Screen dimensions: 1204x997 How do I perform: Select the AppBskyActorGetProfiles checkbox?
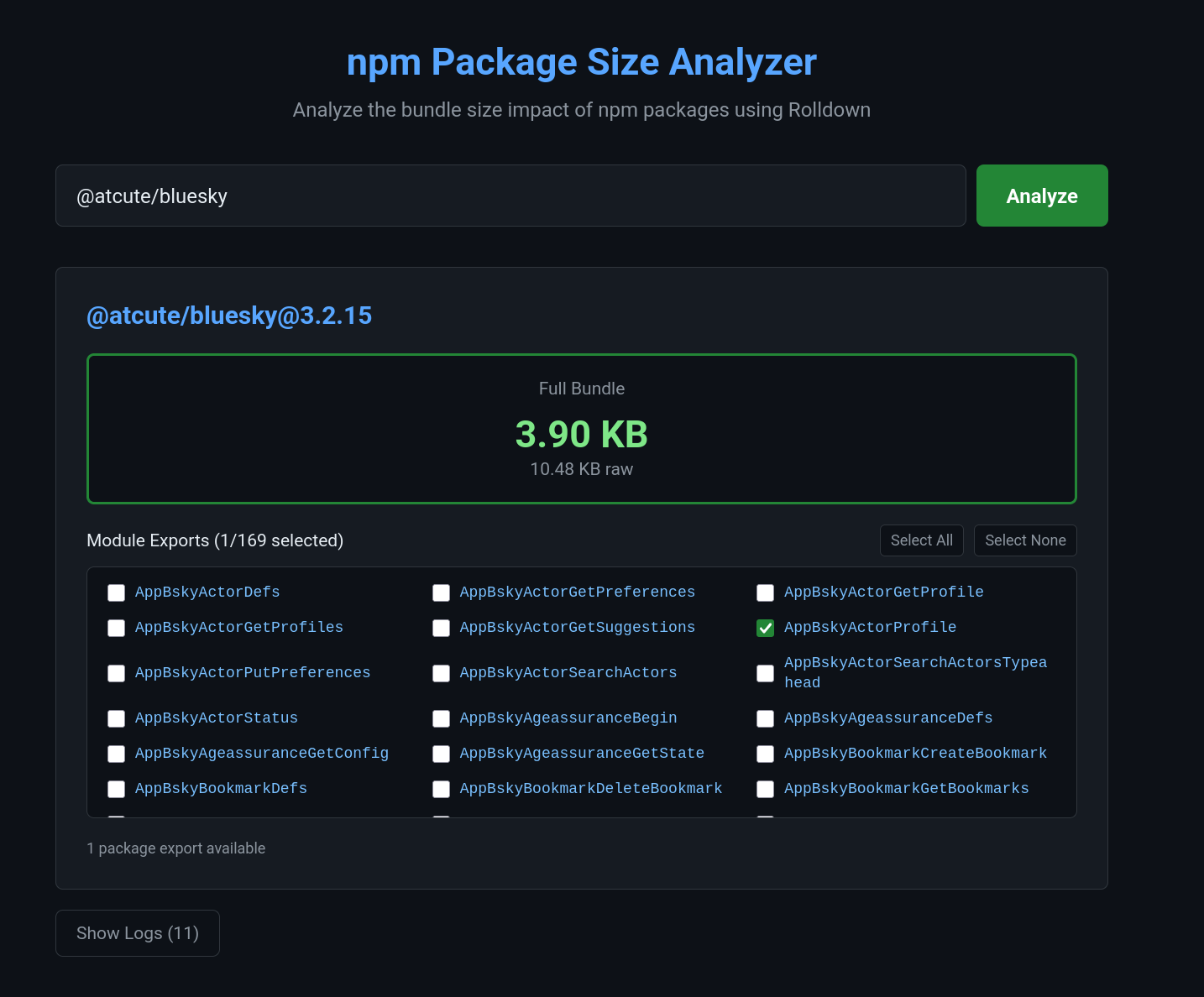point(117,628)
